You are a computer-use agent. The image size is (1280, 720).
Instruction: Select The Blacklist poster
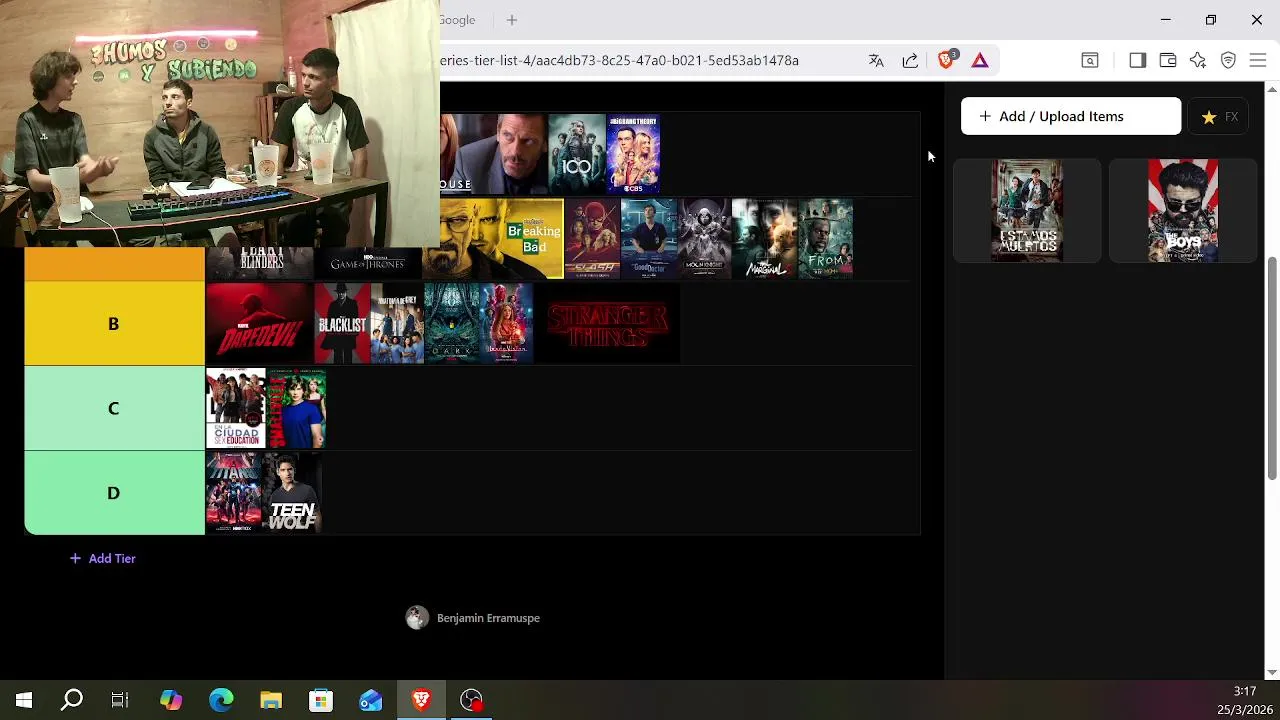[x=342, y=324]
